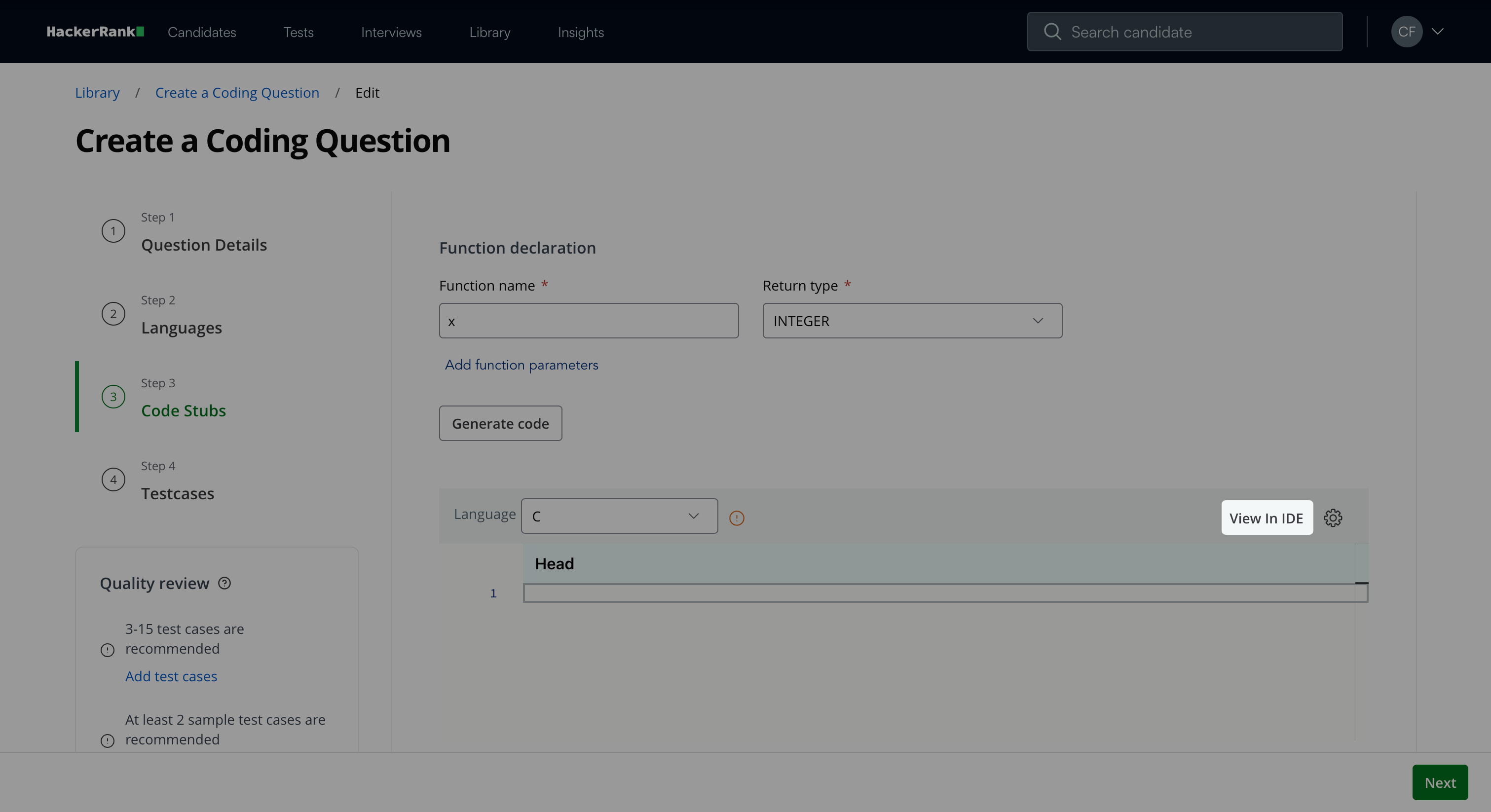The width and height of the screenshot is (1491, 812).
Task: Click the Step 1 circle icon
Action: pyautogui.click(x=113, y=231)
